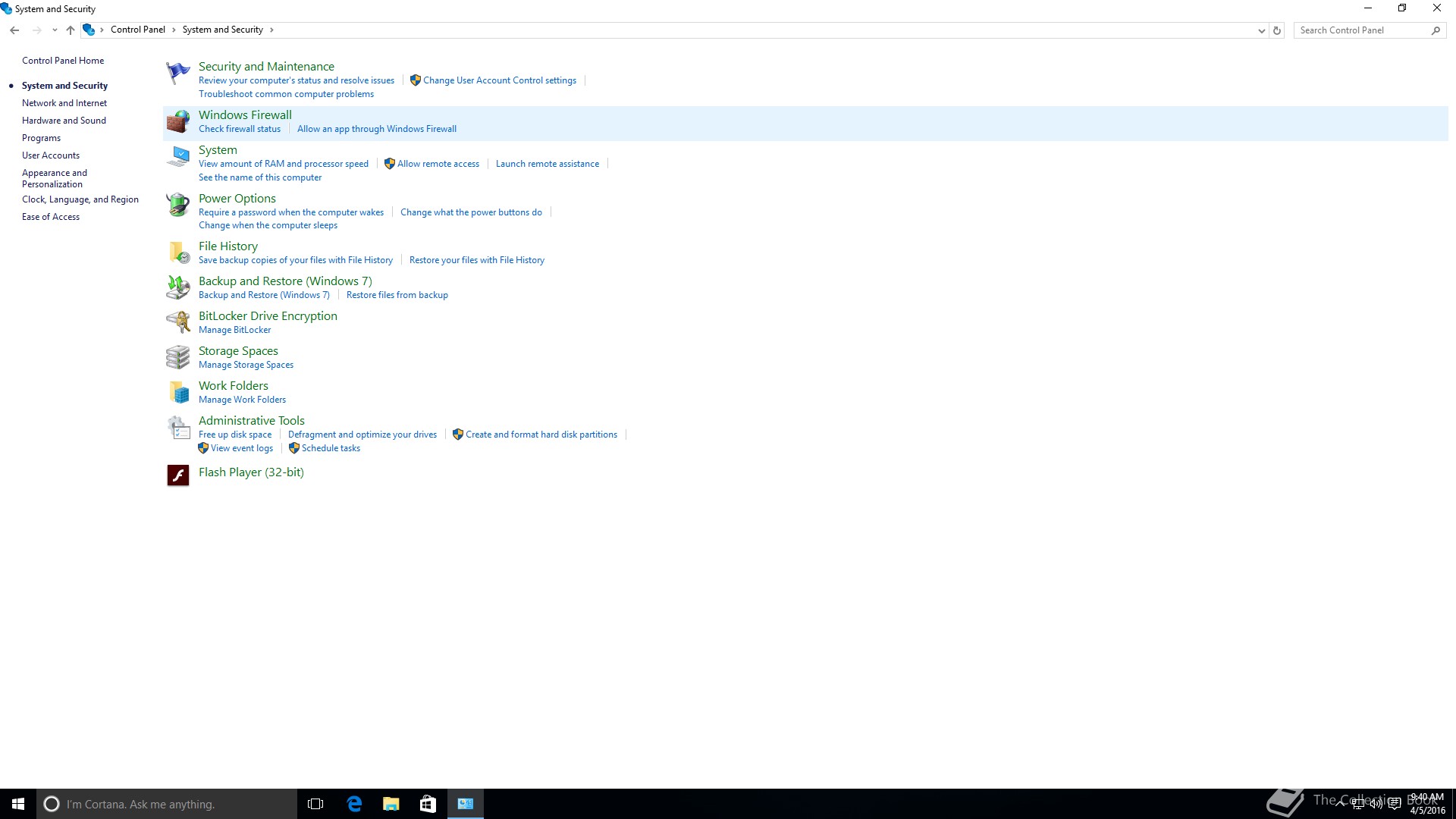This screenshot has width=1456, height=819.
Task: Open the Action Center notification icon
Action: (x=1394, y=805)
